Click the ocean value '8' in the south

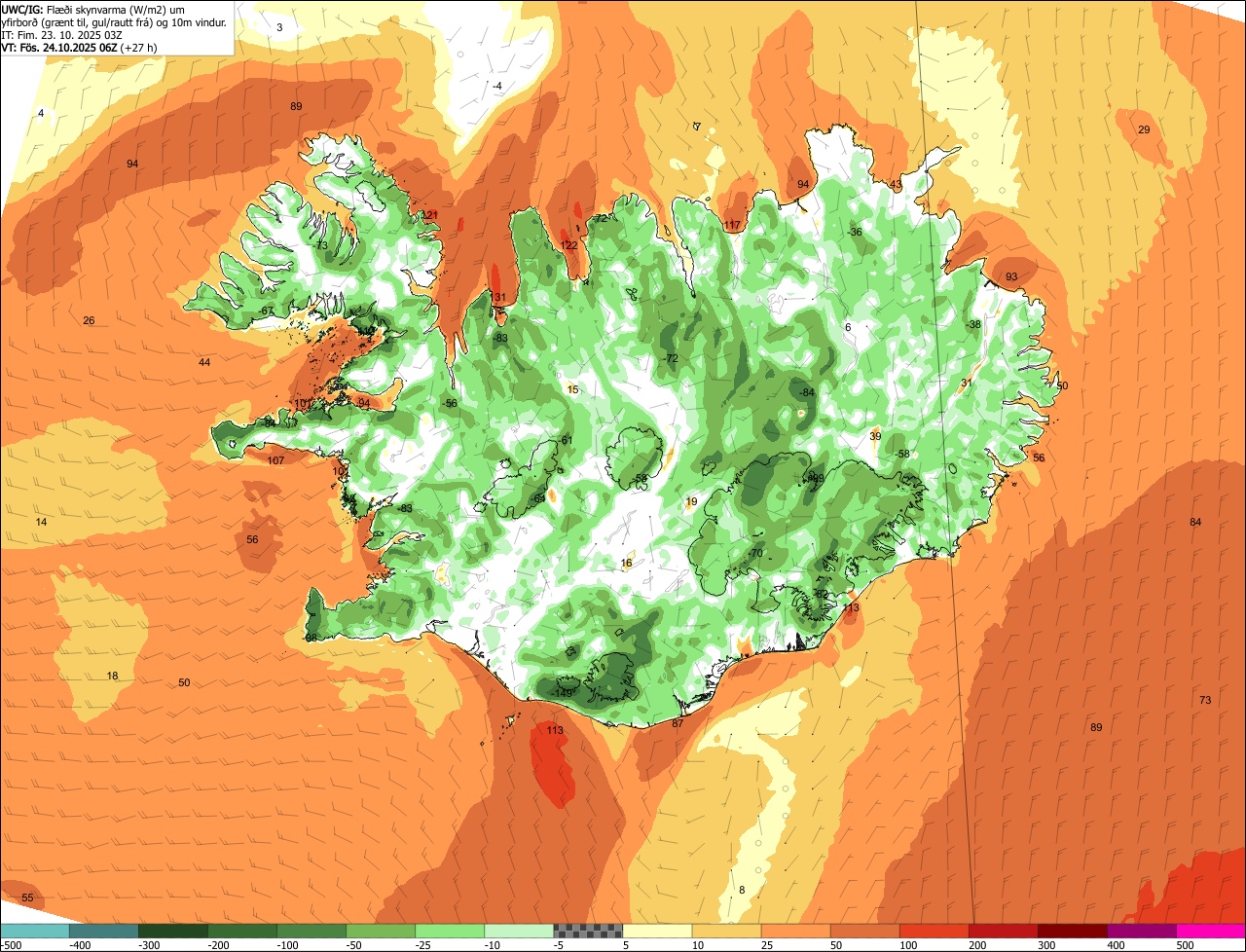[742, 890]
